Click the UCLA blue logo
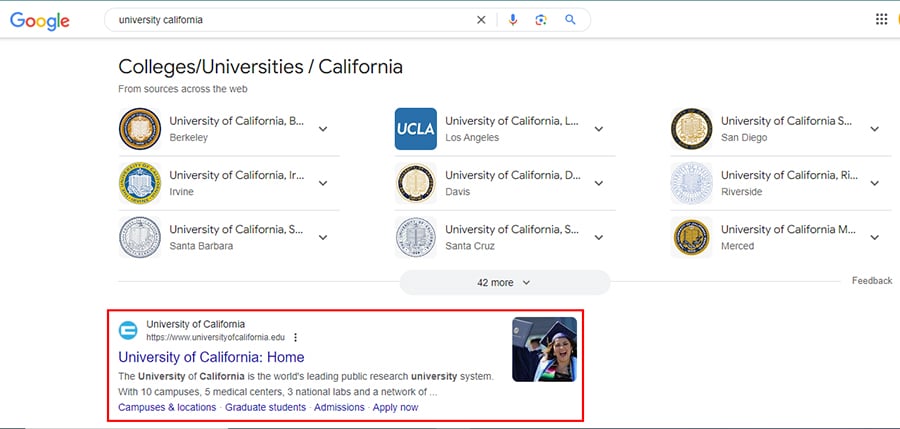 (x=416, y=129)
